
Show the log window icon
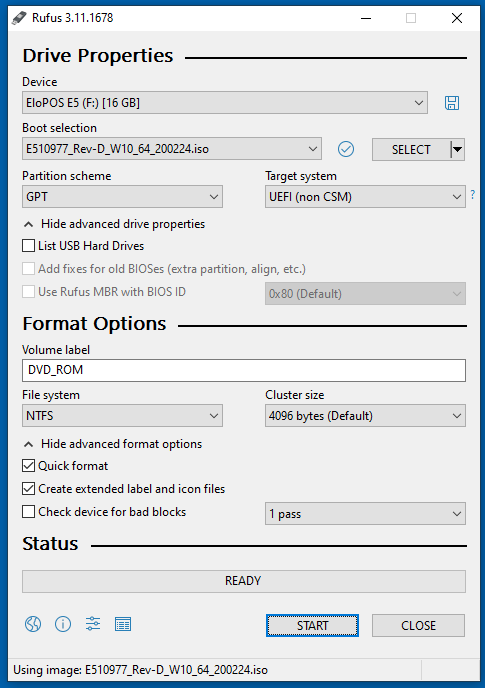pyautogui.click(x=122, y=624)
